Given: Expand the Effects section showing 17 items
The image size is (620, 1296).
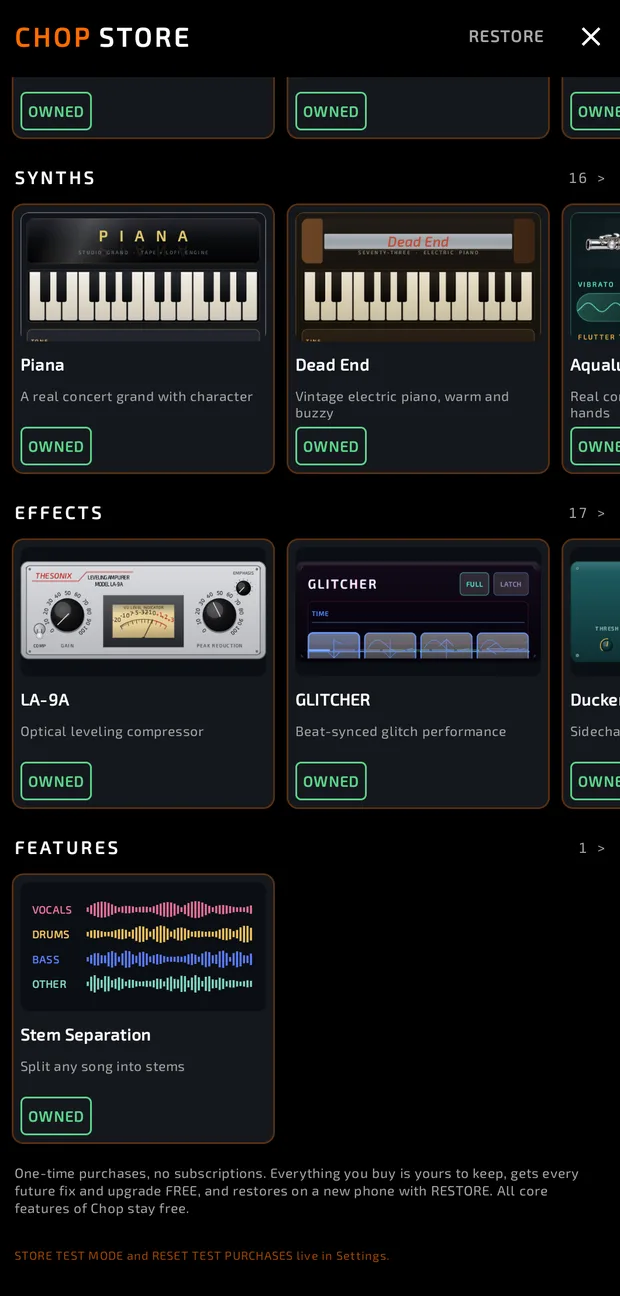Looking at the screenshot, I should tap(587, 513).
